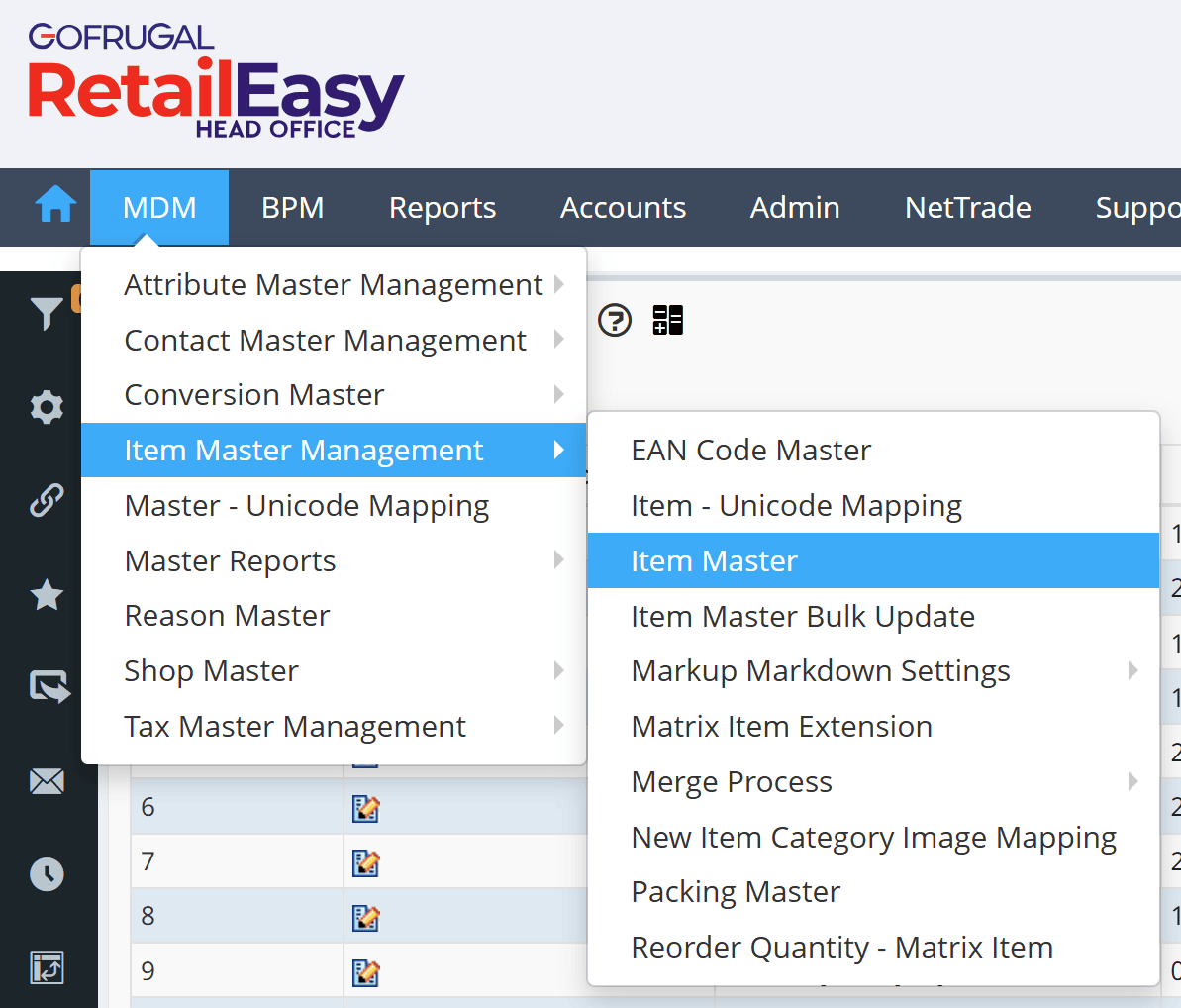Open the clock history icon in sidebar

tap(47, 874)
